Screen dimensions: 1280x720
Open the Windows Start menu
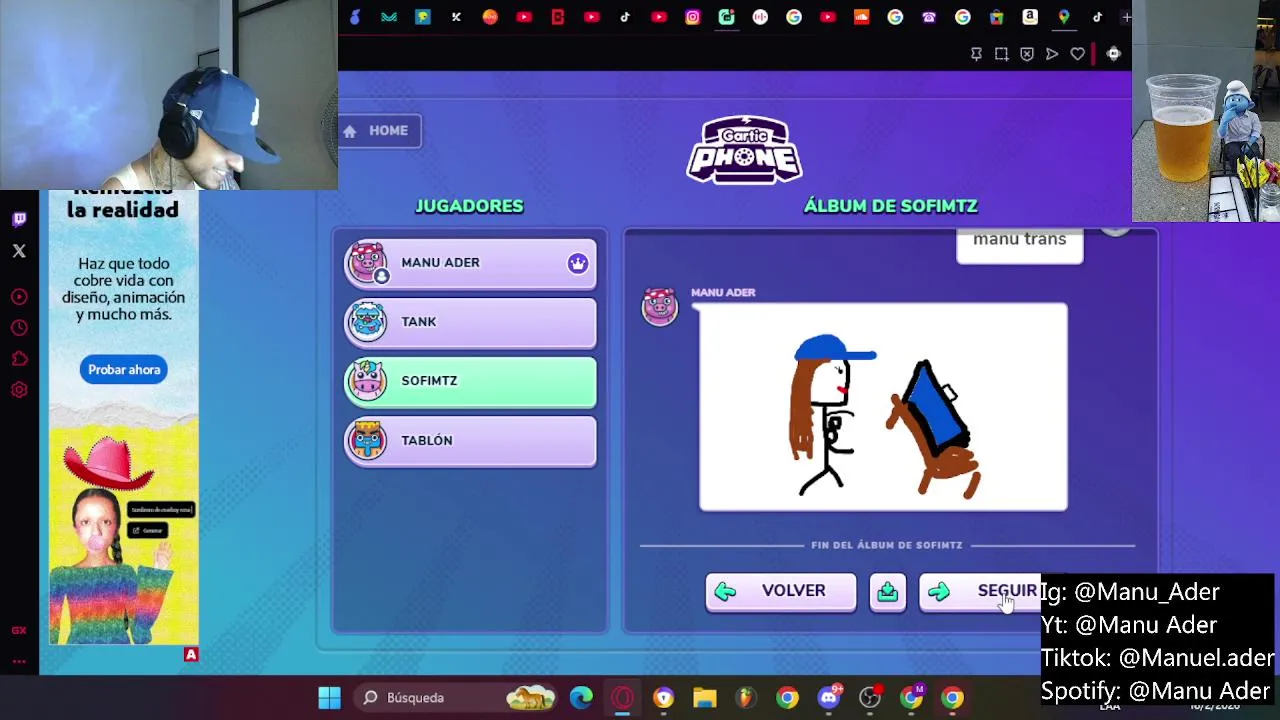(329, 698)
